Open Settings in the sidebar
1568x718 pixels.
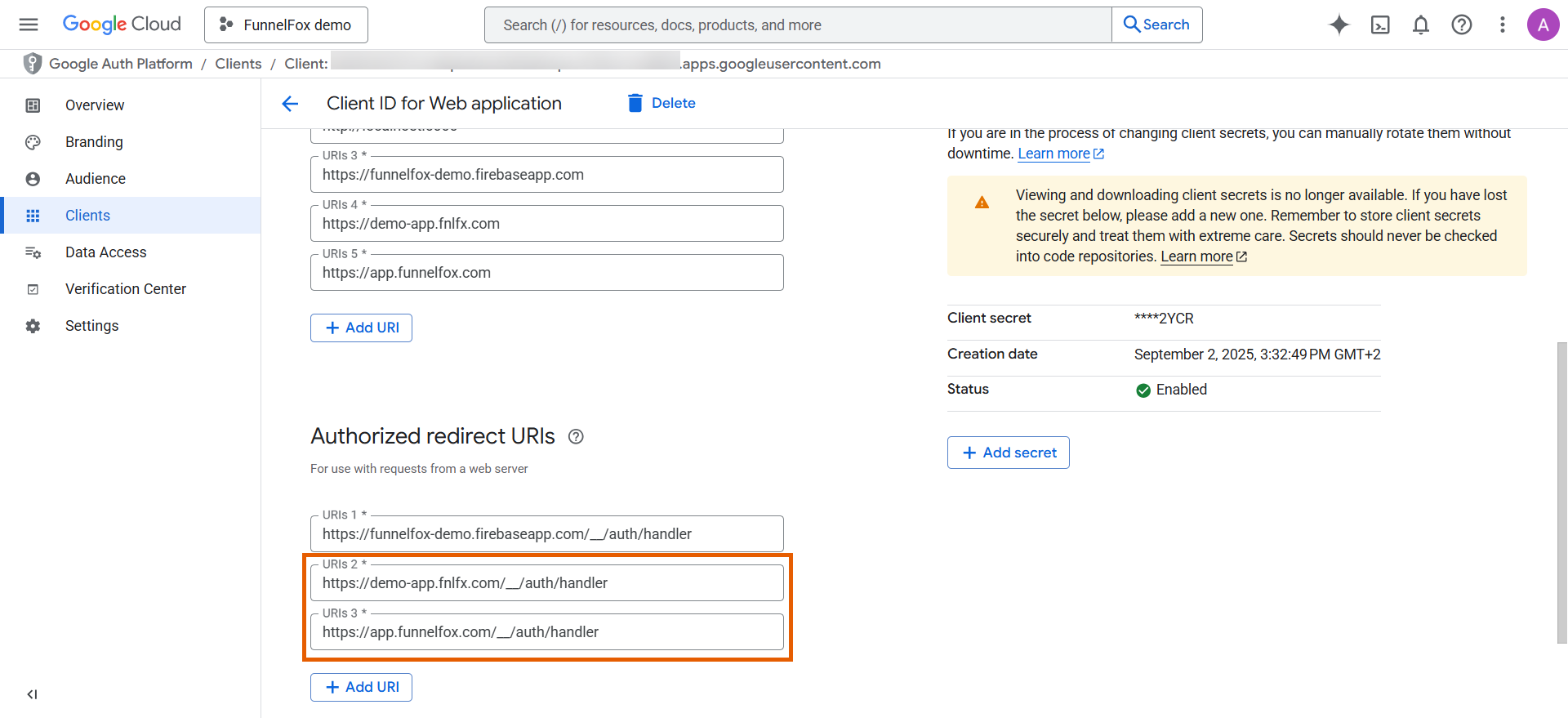(131, 325)
